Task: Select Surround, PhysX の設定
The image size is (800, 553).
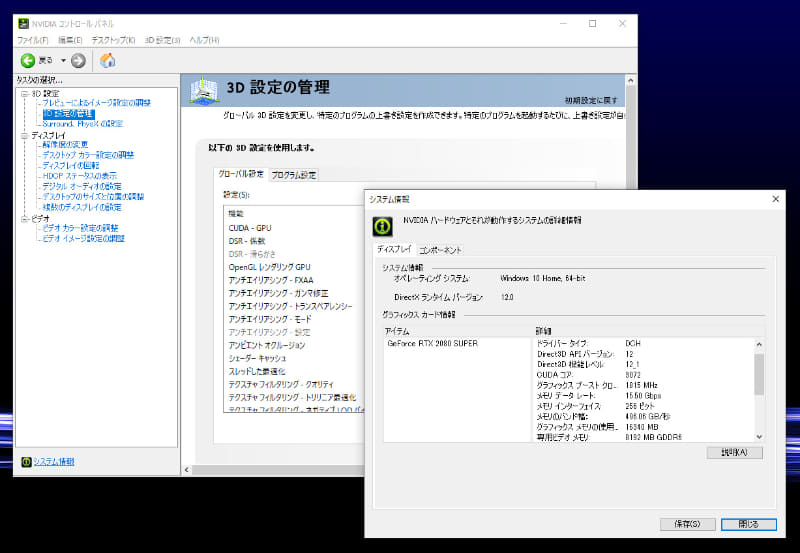Action: point(83,123)
